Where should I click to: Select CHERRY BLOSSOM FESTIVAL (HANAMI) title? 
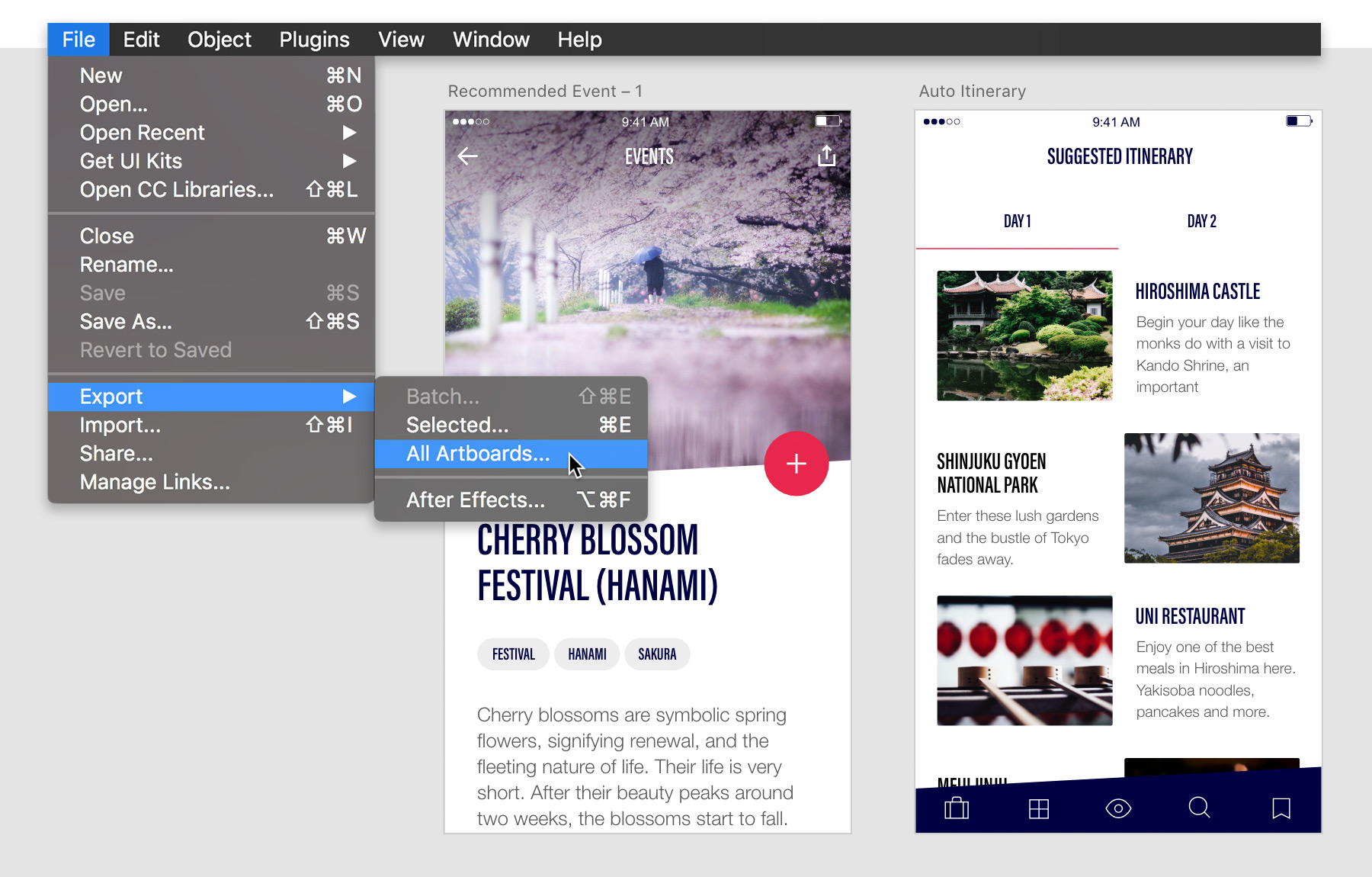[x=598, y=563]
